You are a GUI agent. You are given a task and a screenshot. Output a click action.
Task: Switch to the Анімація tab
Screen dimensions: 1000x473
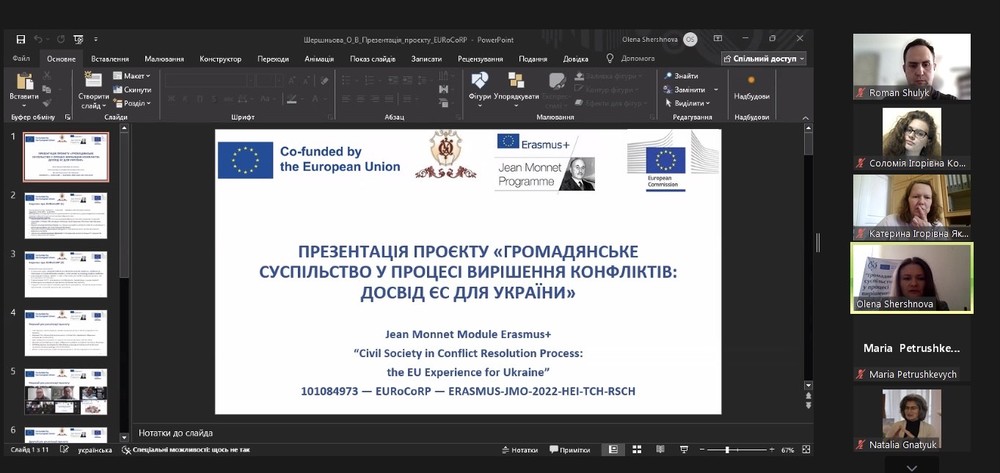click(319, 59)
